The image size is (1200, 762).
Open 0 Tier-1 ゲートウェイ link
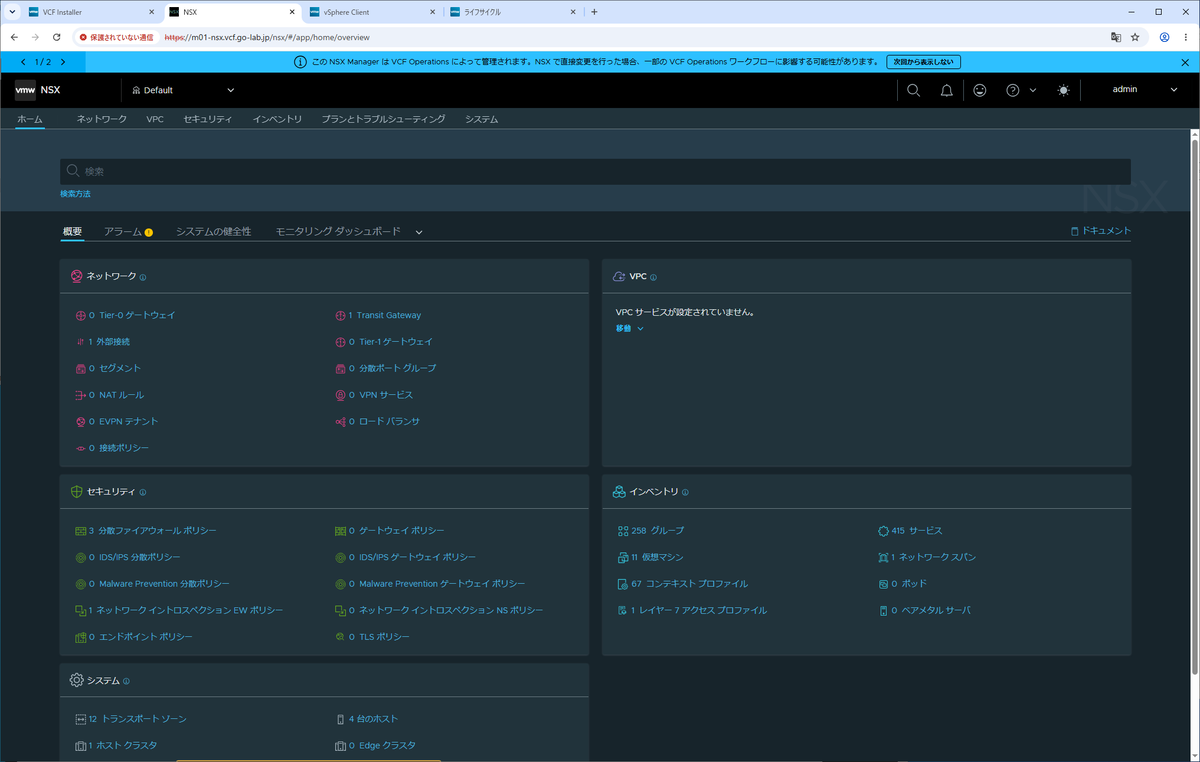(391, 342)
